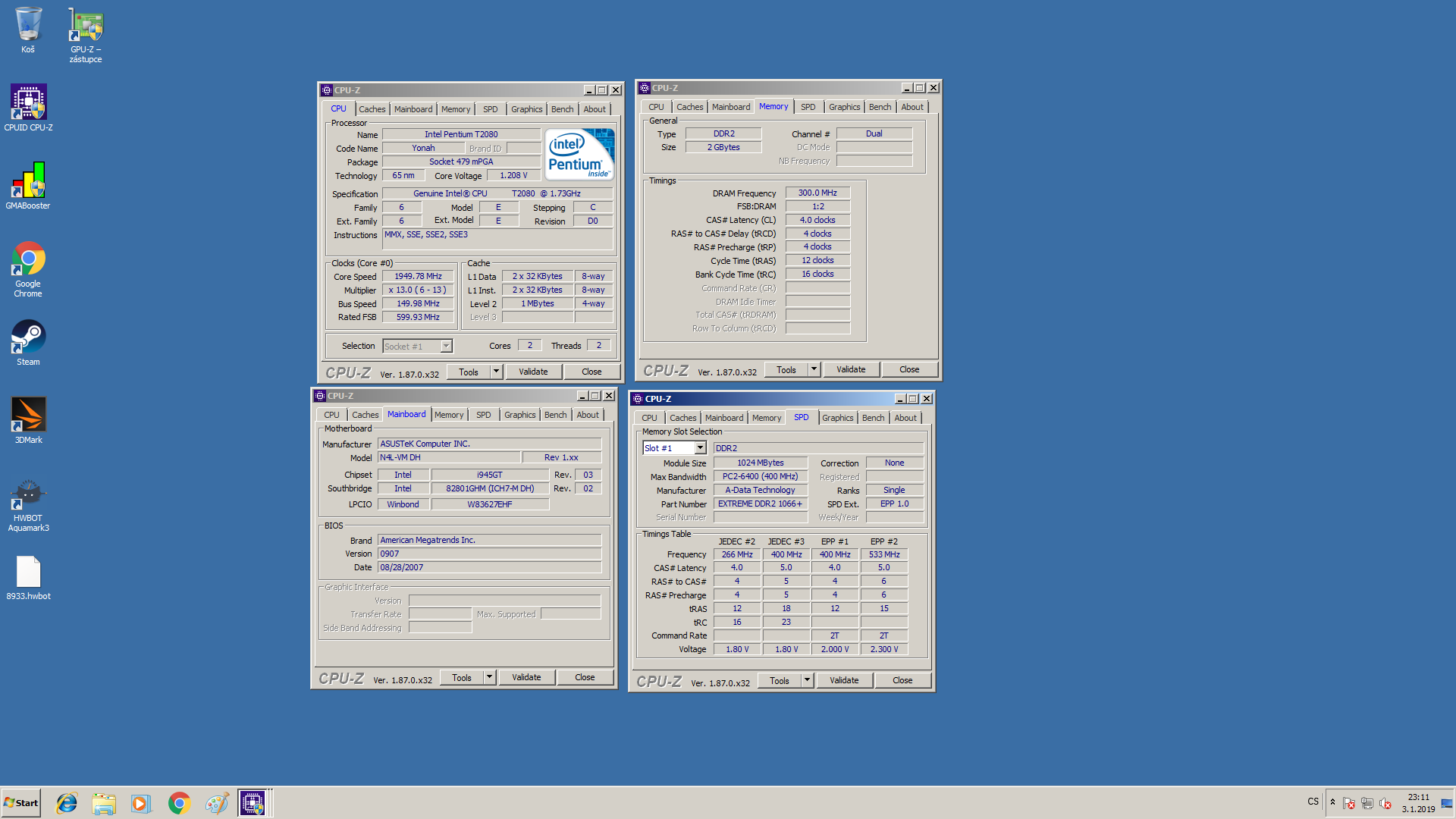Launch the 3DMark desktop icon

click(x=28, y=421)
